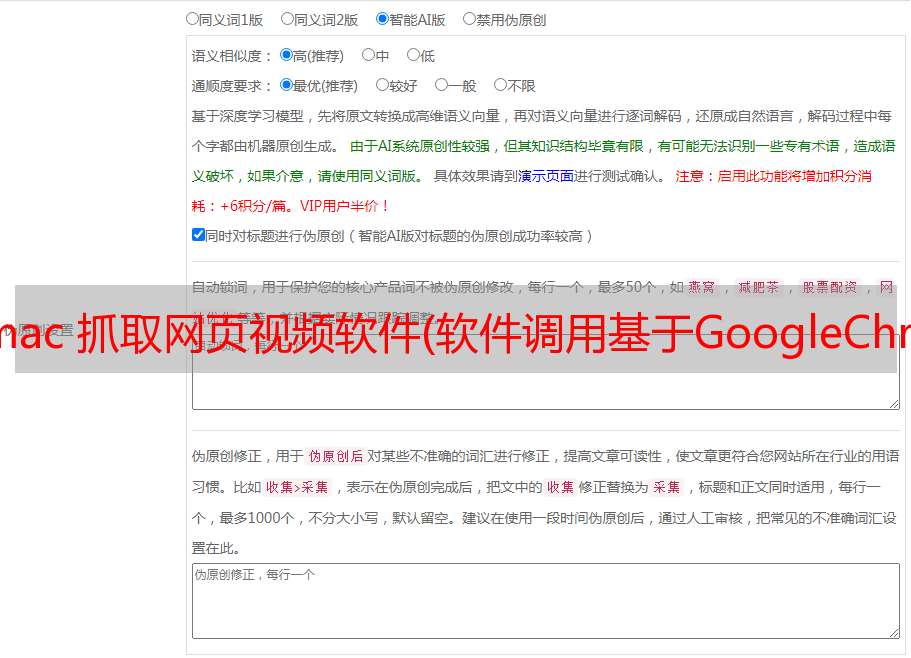Select the 同义词2版 radio option
The height and width of the screenshot is (658, 911).
point(287,19)
